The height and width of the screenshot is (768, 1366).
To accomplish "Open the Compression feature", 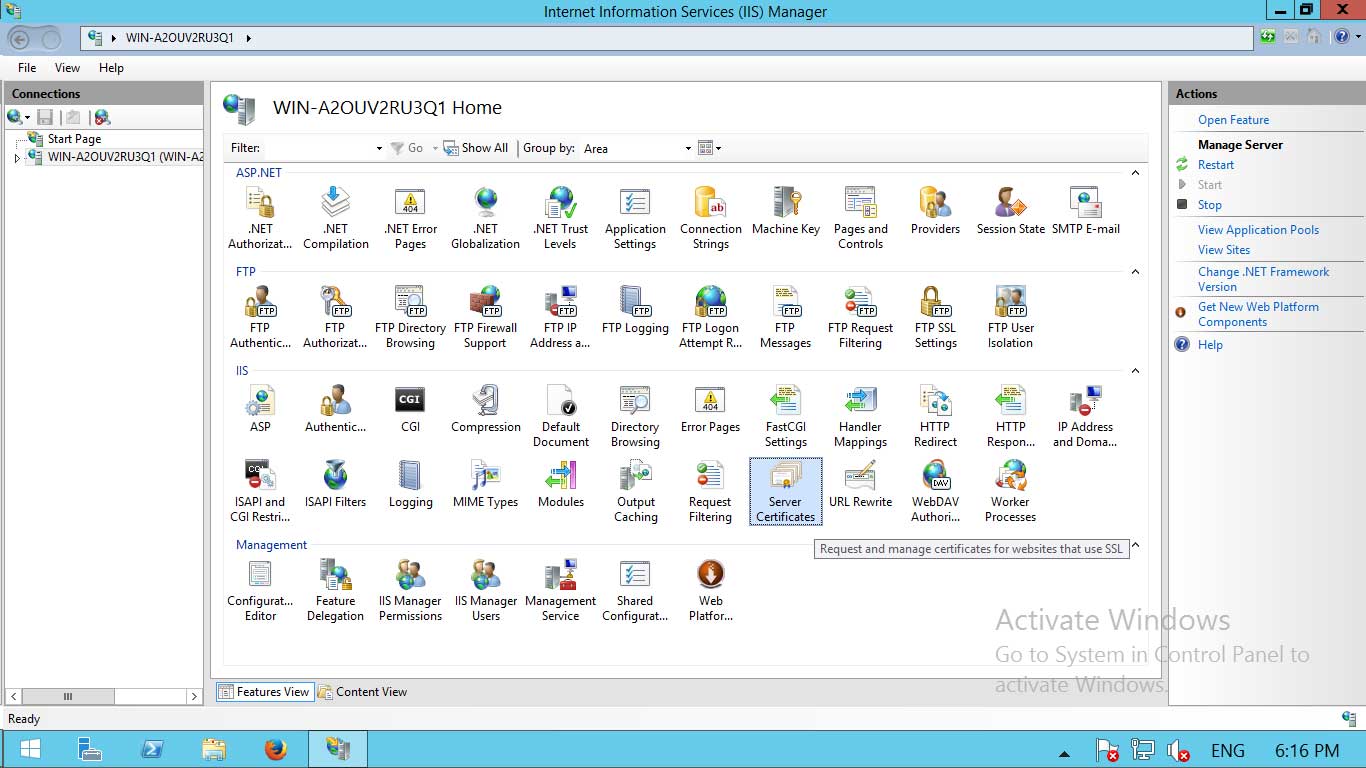I will point(485,409).
